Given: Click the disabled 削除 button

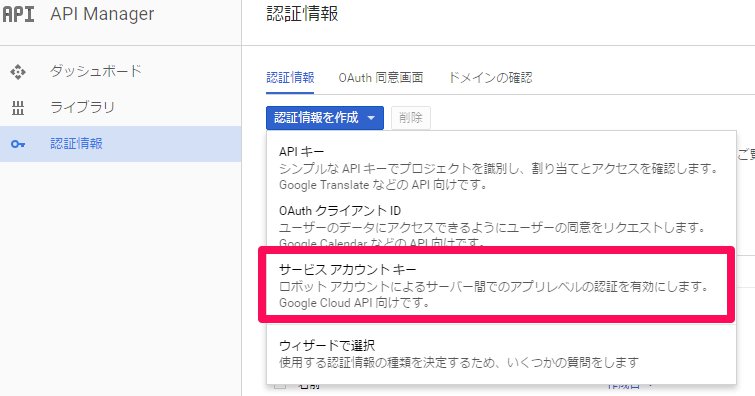Looking at the screenshot, I should [411, 118].
